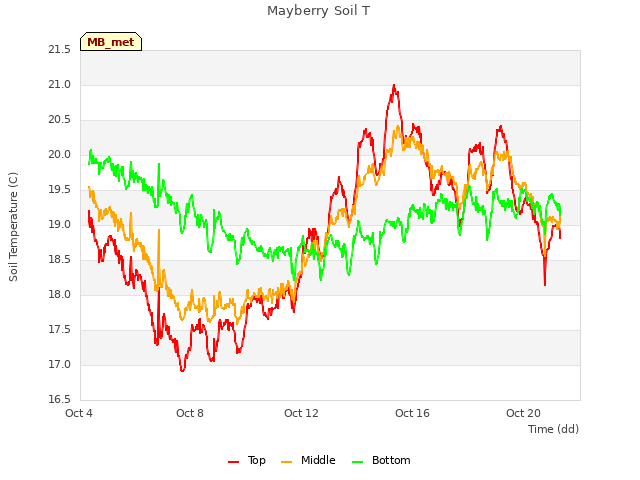Click the 18.5 y-axis tick label

click(x=59, y=260)
